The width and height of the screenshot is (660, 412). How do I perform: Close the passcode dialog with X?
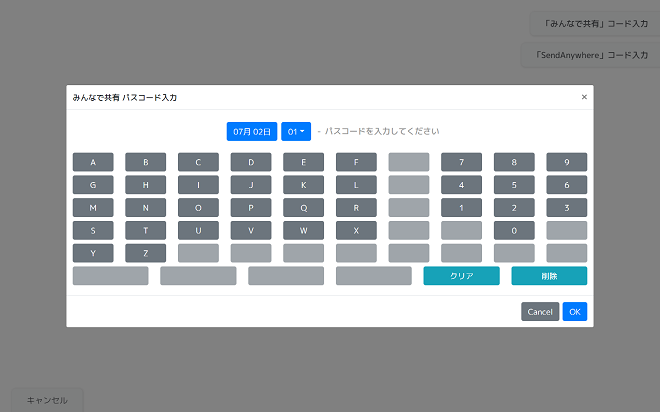tap(584, 97)
